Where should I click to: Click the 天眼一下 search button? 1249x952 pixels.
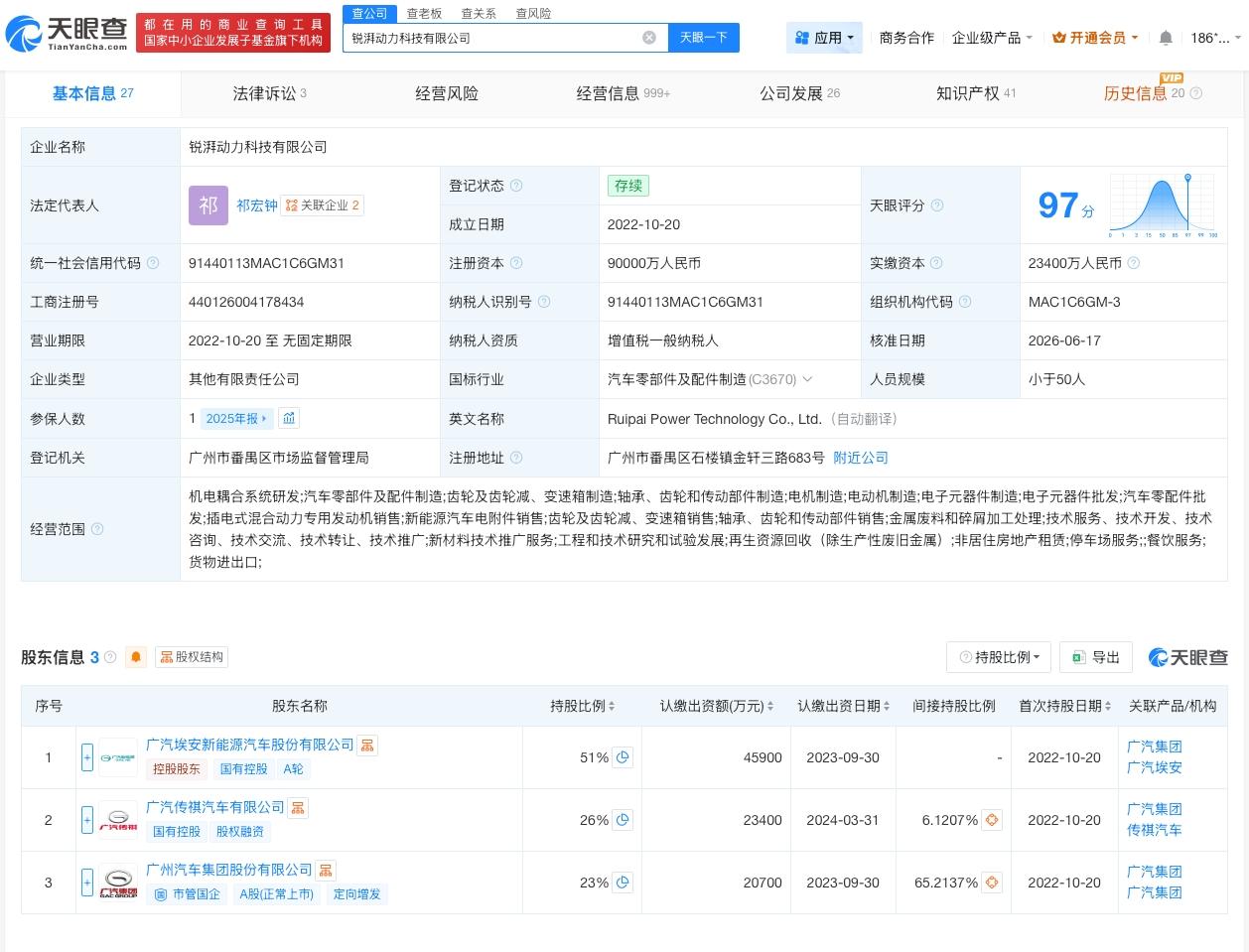(x=704, y=38)
